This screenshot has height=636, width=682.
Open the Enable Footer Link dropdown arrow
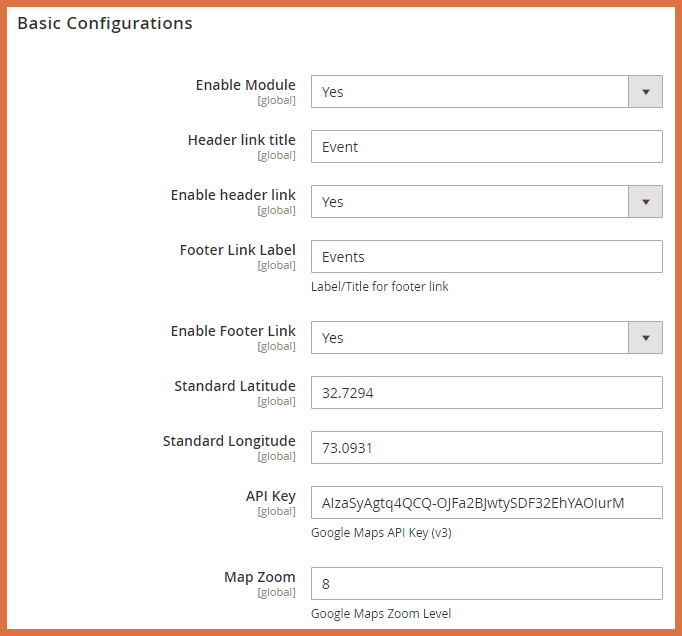tap(645, 338)
